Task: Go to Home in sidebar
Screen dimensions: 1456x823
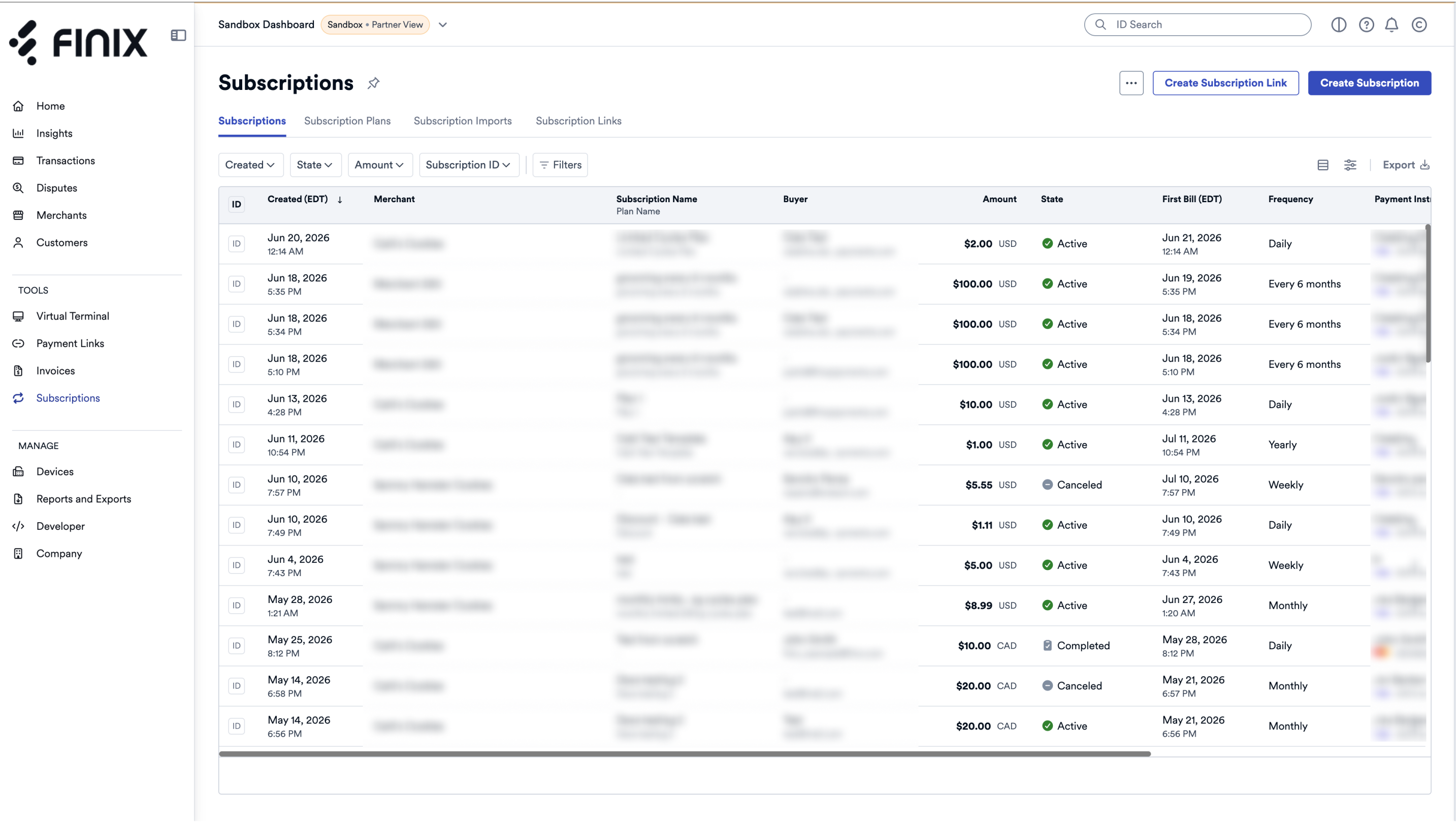Action: [x=50, y=106]
